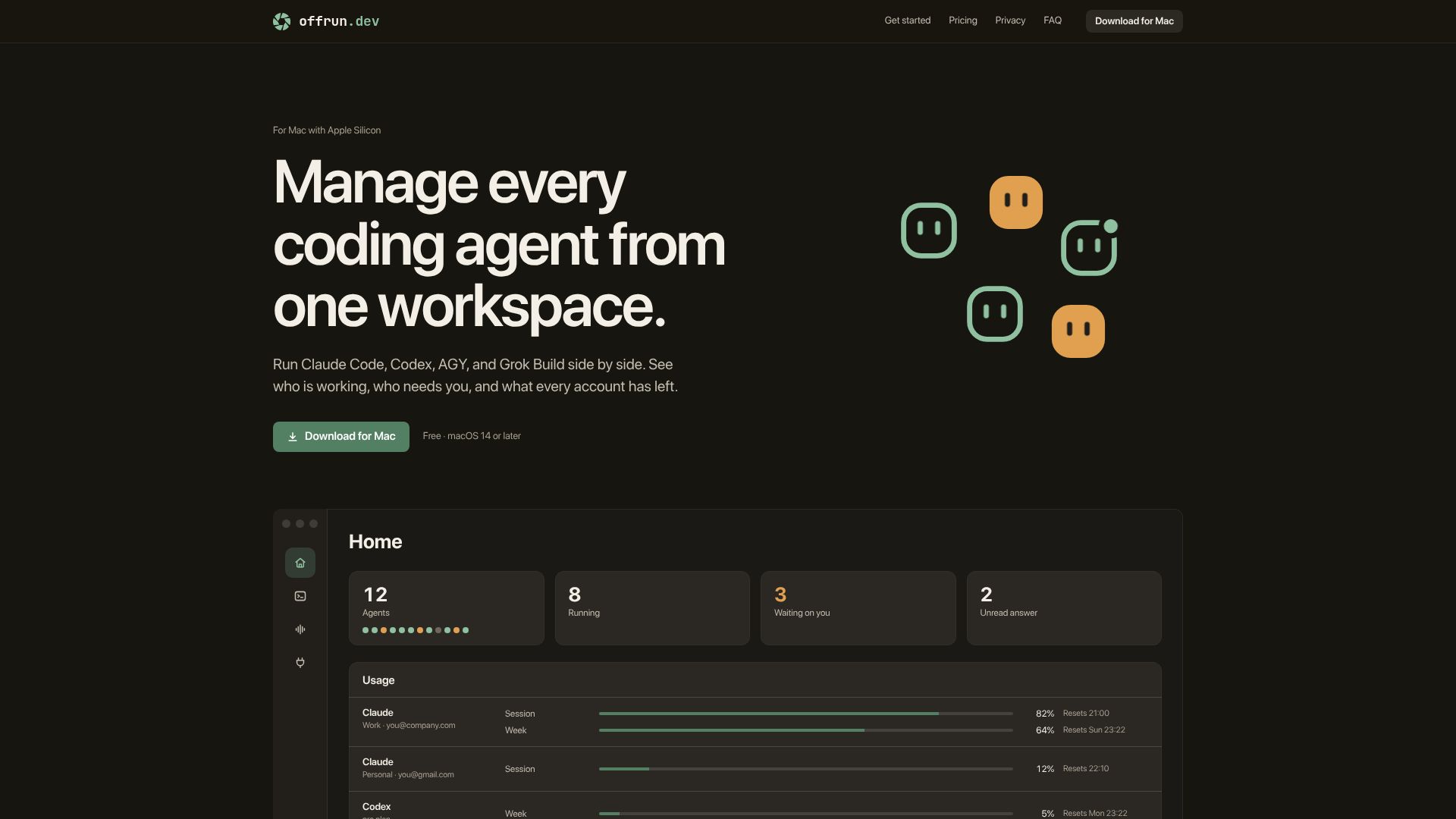Click the 'Resets 22:10' text
This screenshot has height=819, width=1456.
click(1086, 769)
